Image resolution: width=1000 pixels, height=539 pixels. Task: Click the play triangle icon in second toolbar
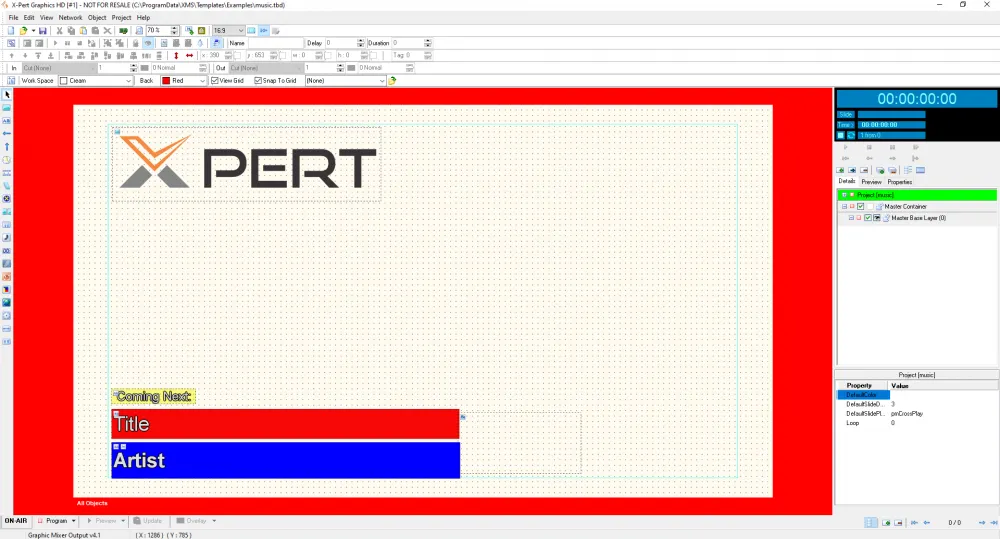click(x=55, y=43)
